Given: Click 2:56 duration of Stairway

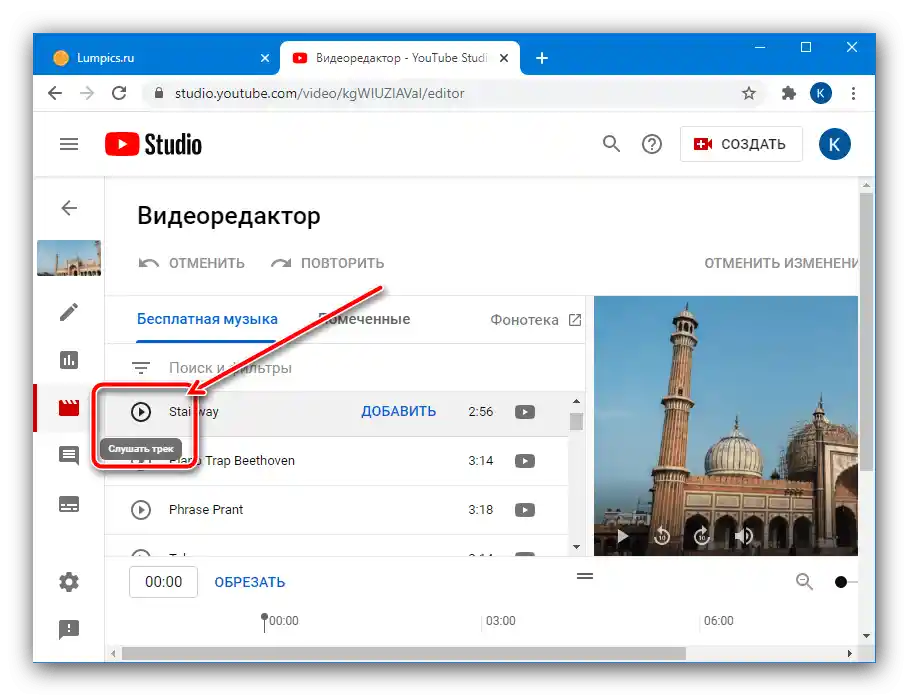Looking at the screenshot, I should [481, 411].
